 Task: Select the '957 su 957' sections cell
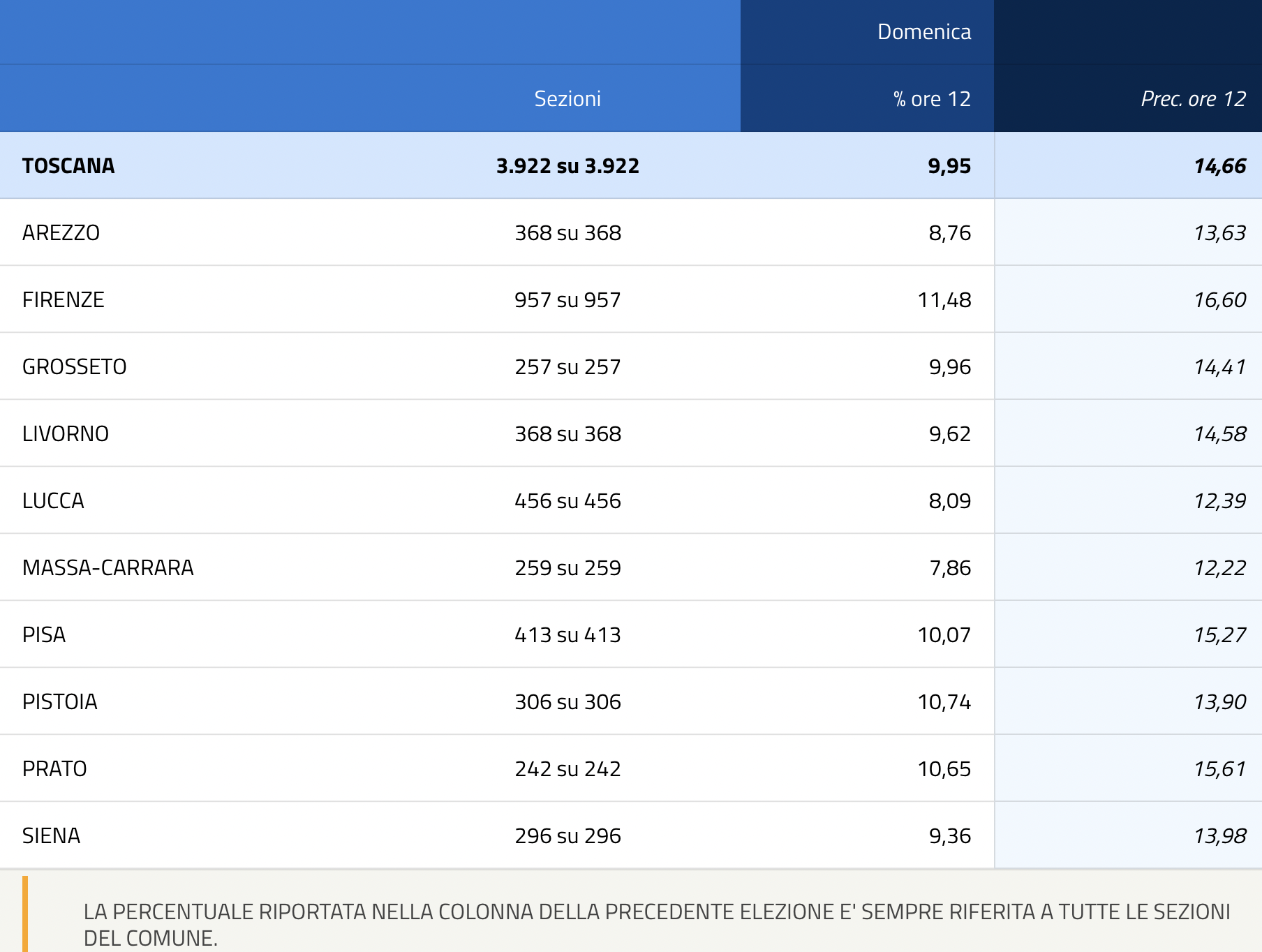tap(567, 299)
